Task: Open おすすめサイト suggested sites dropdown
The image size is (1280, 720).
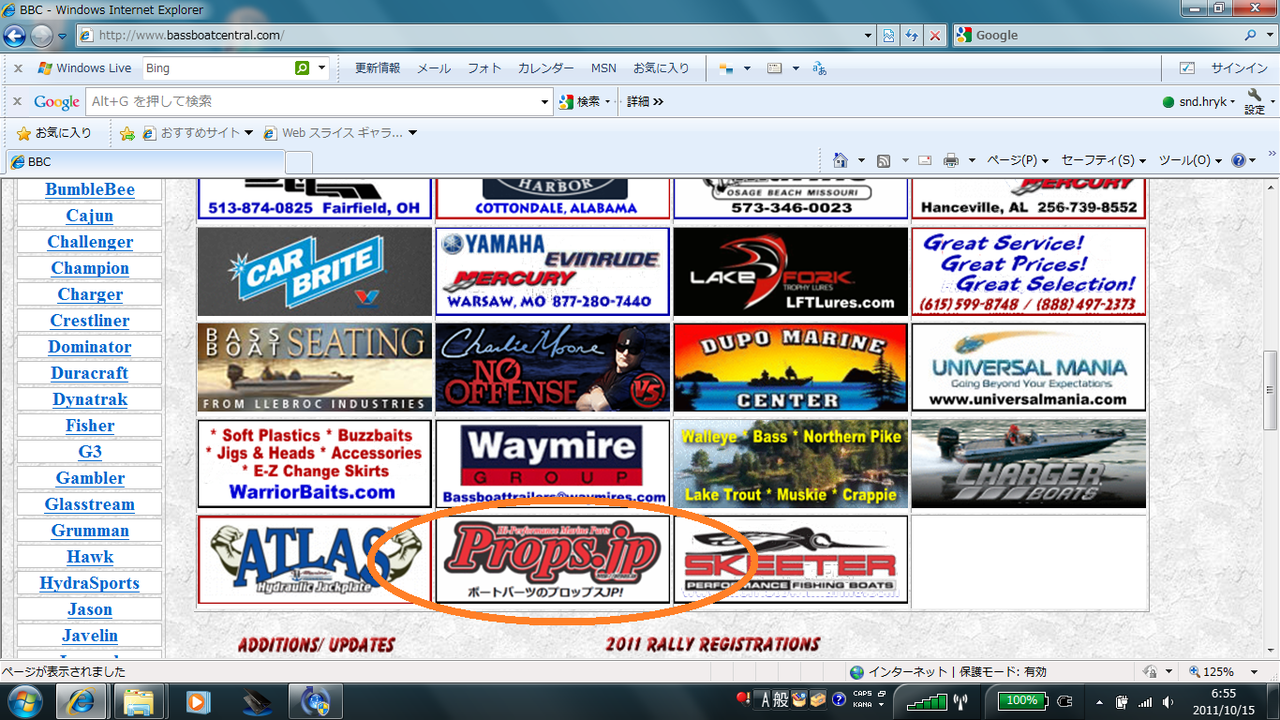Action: (x=198, y=133)
